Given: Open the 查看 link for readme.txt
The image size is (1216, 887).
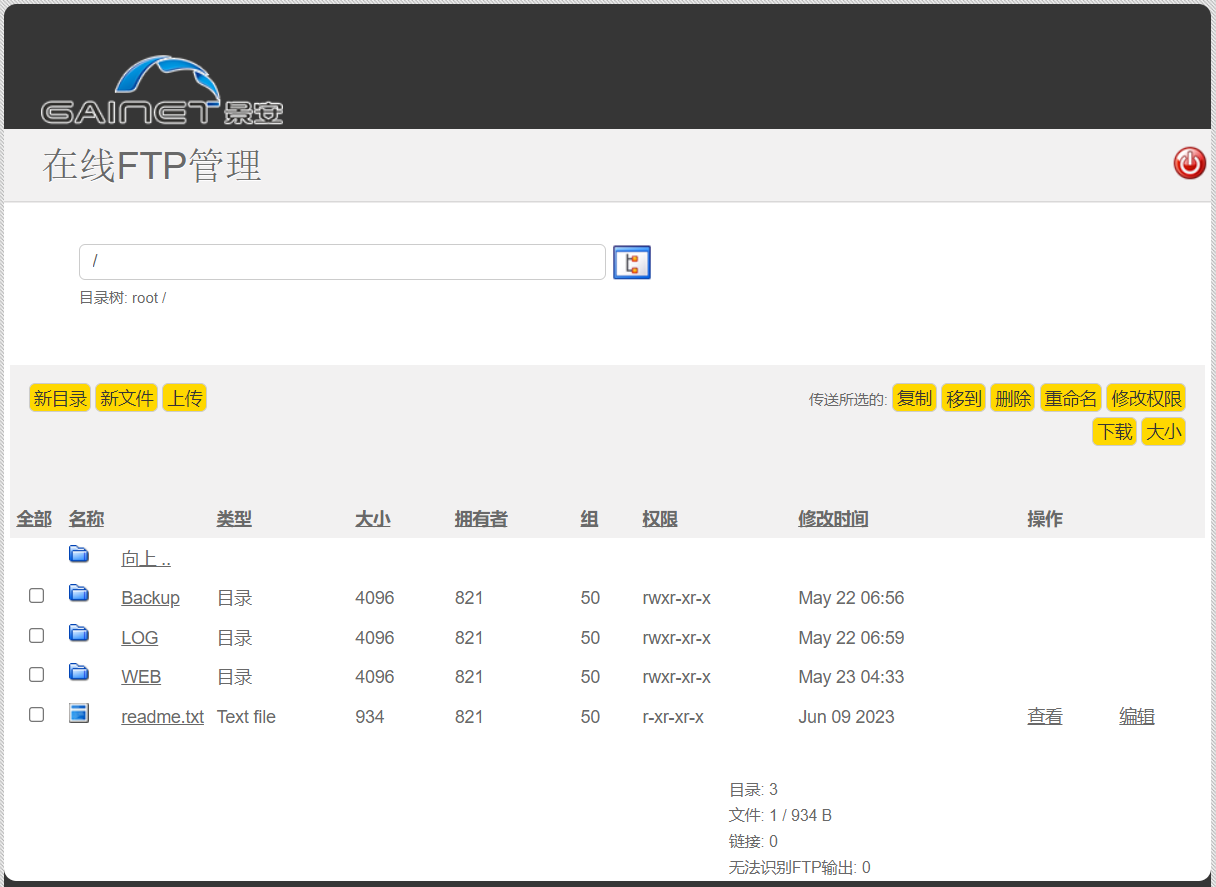Looking at the screenshot, I should coord(1044,717).
